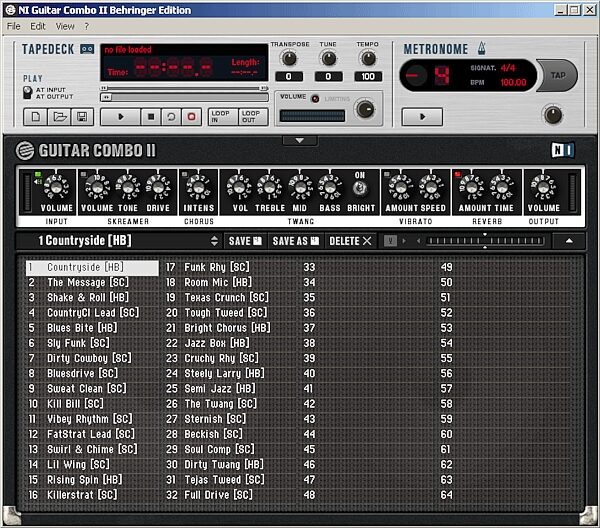Flip the Twang BRIGHT switch

tap(360, 188)
